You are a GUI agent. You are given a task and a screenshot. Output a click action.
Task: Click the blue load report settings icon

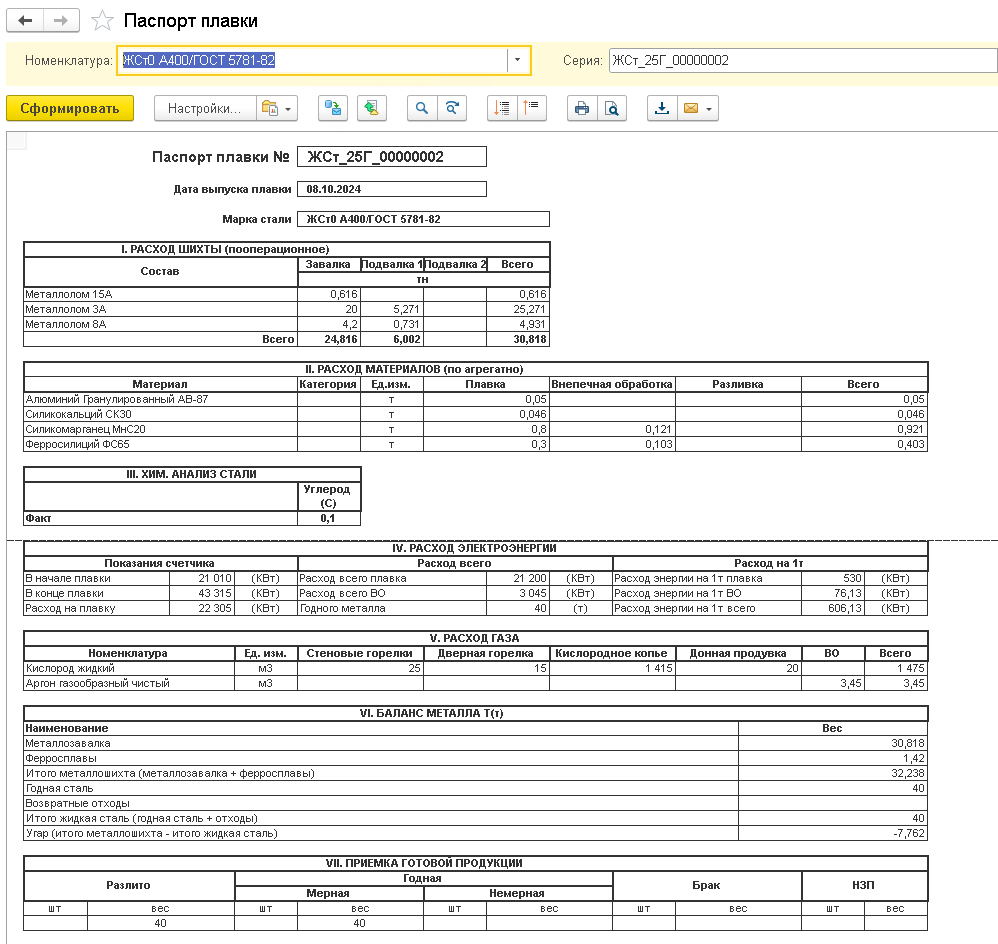pyautogui.click(x=332, y=109)
